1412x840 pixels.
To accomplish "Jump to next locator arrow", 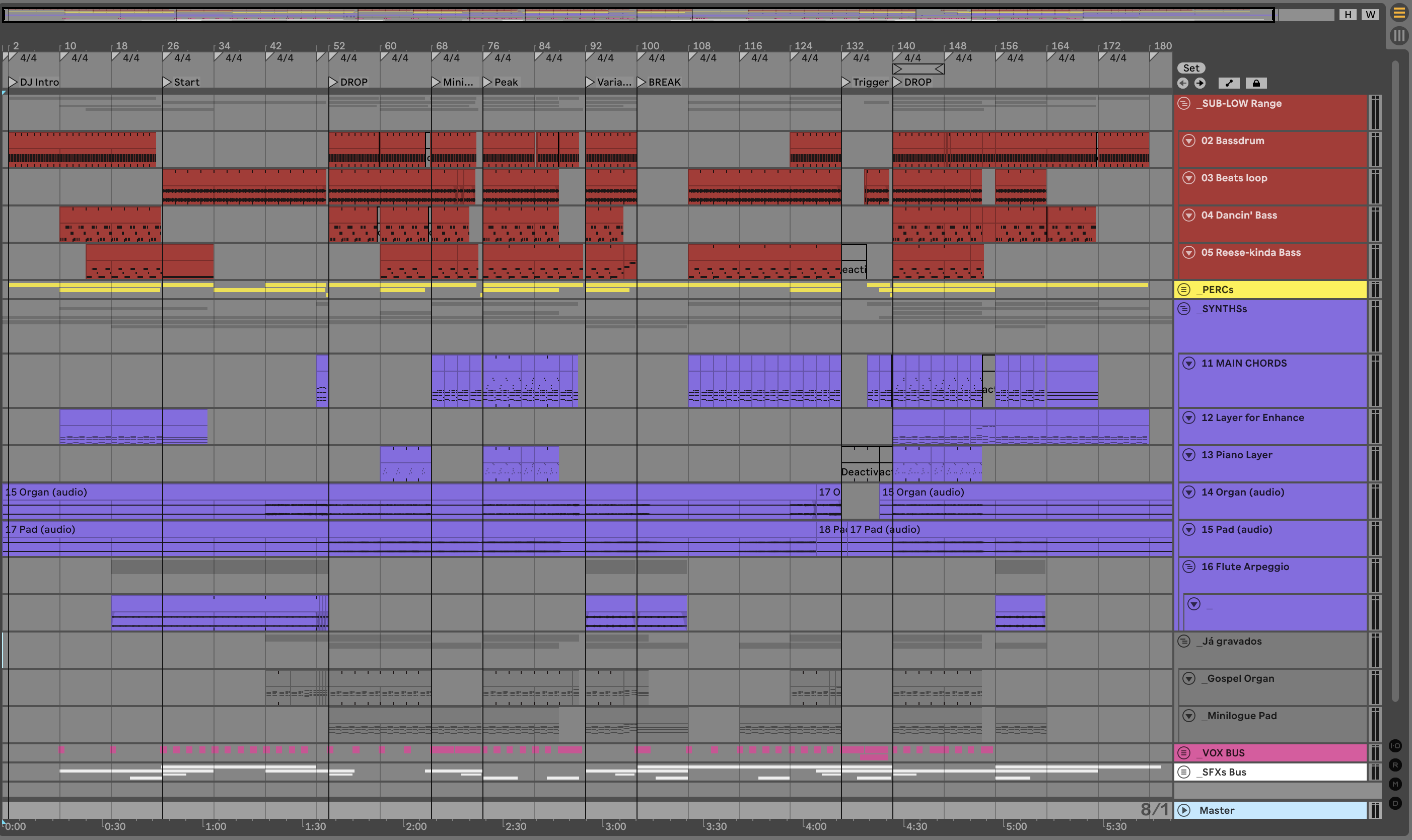I will tap(1200, 83).
